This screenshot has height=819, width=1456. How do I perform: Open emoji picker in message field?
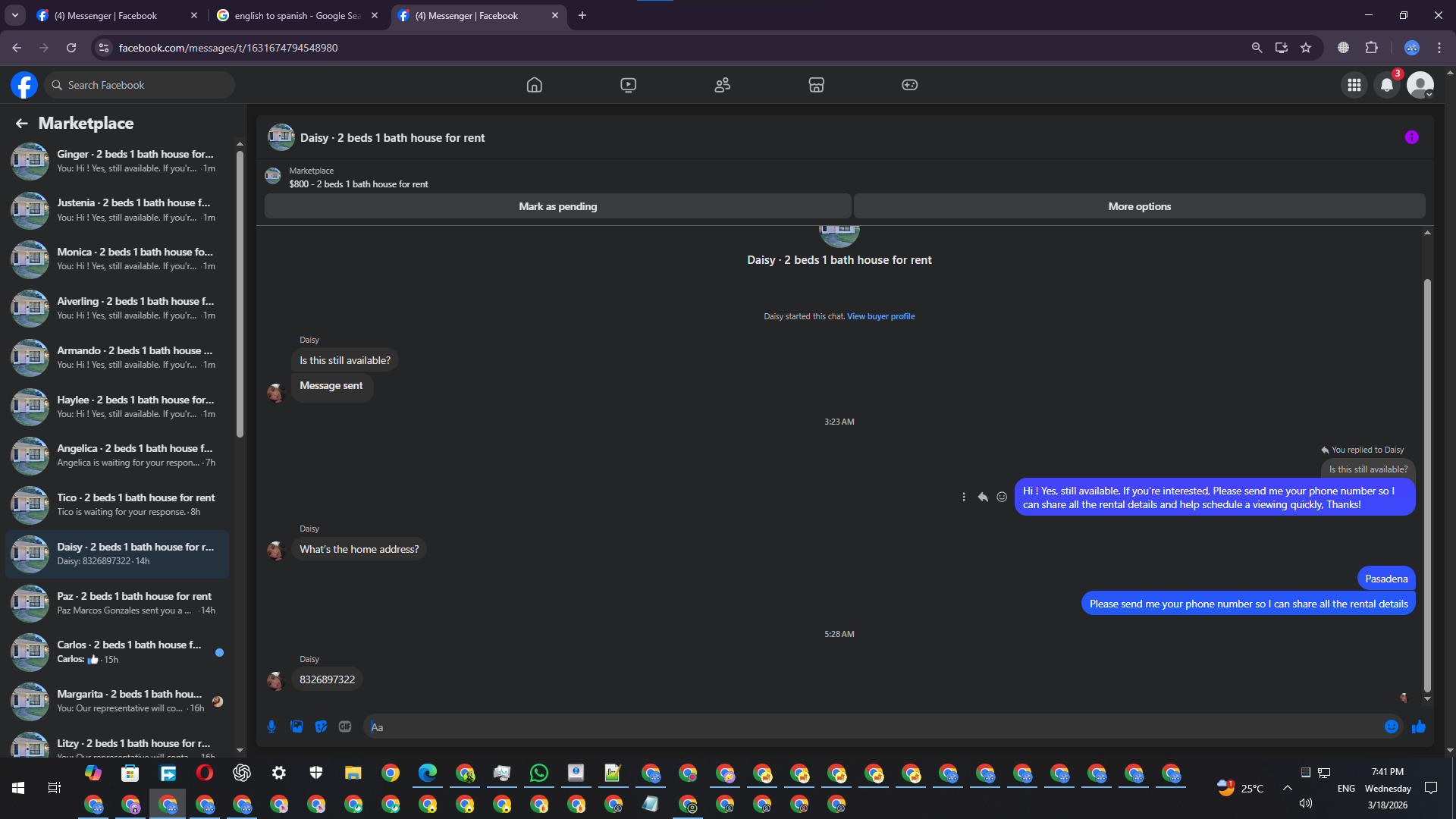coord(1391,726)
